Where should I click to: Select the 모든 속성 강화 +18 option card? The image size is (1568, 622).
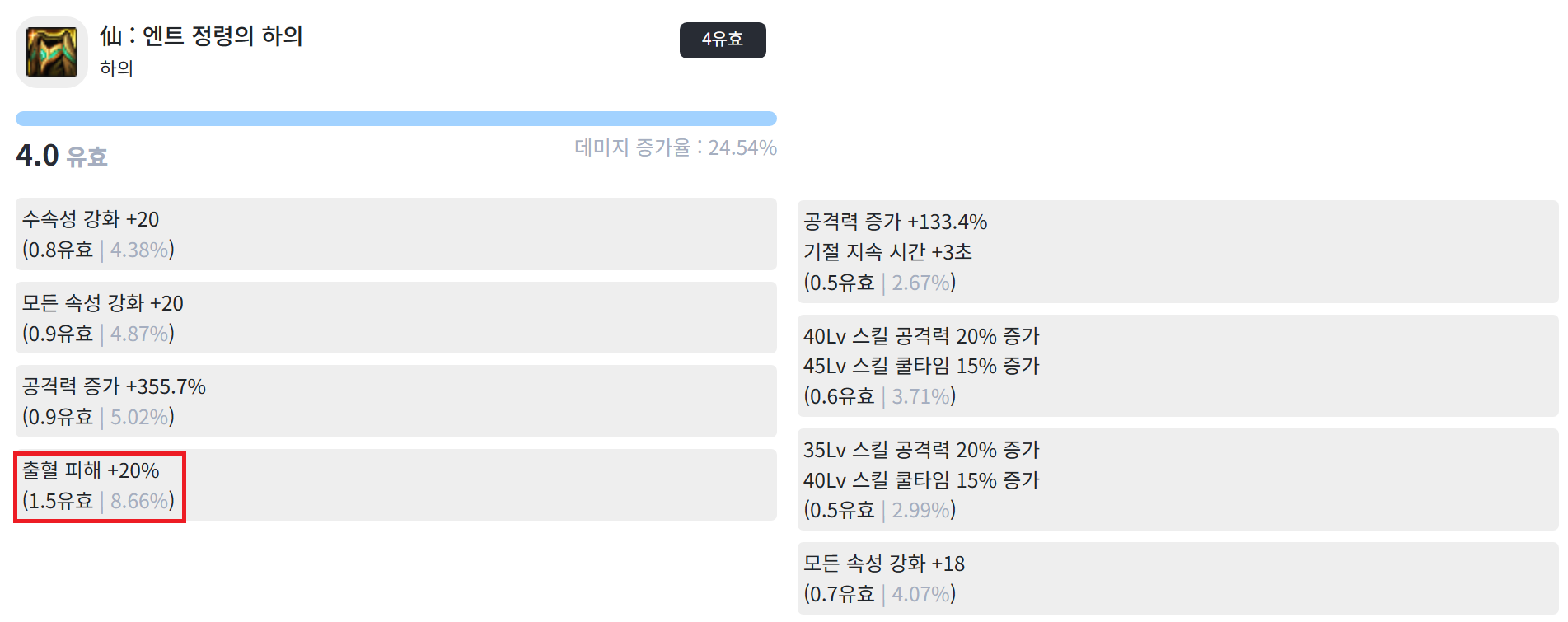(1178, 578)
